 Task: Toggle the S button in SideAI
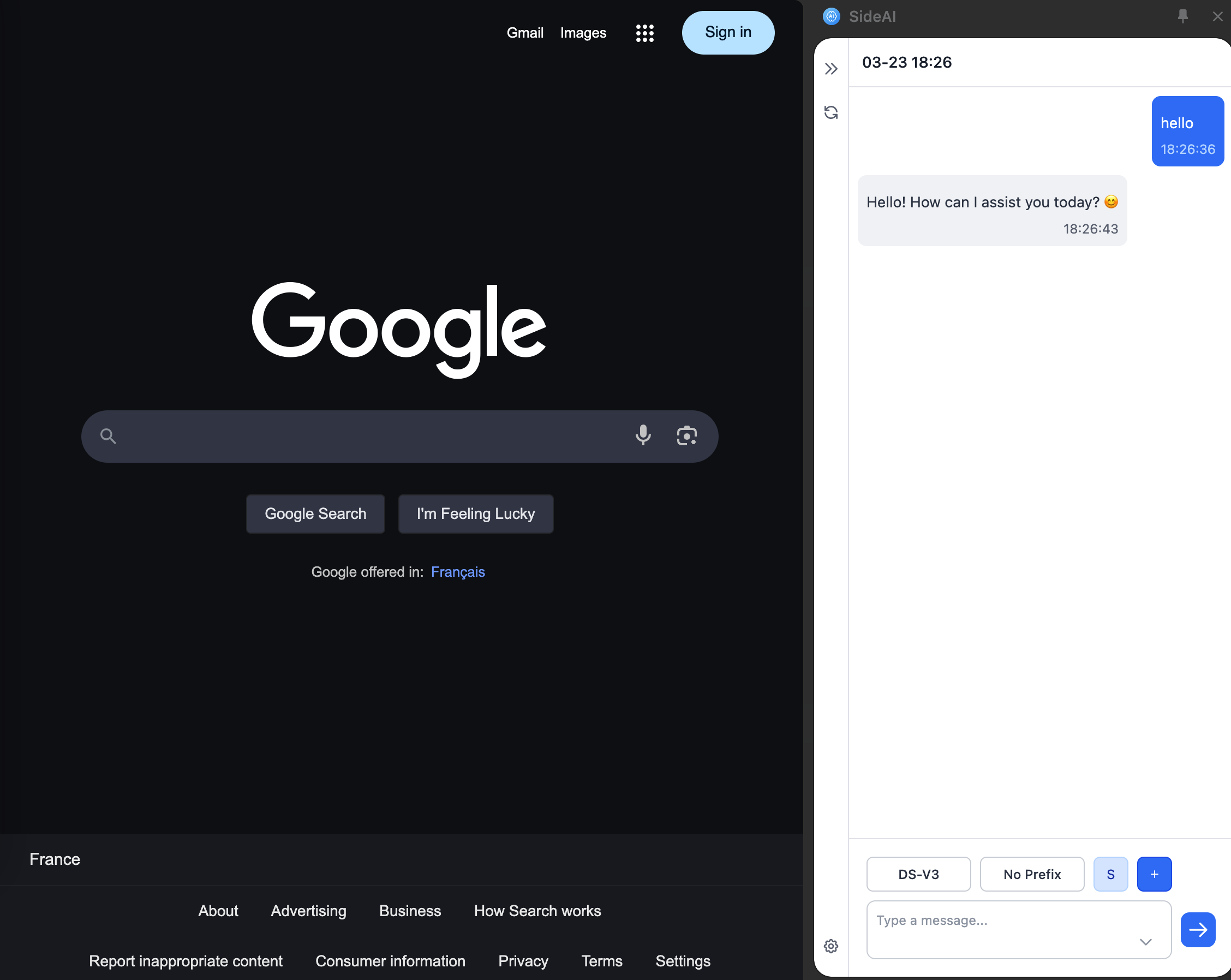1110,874
